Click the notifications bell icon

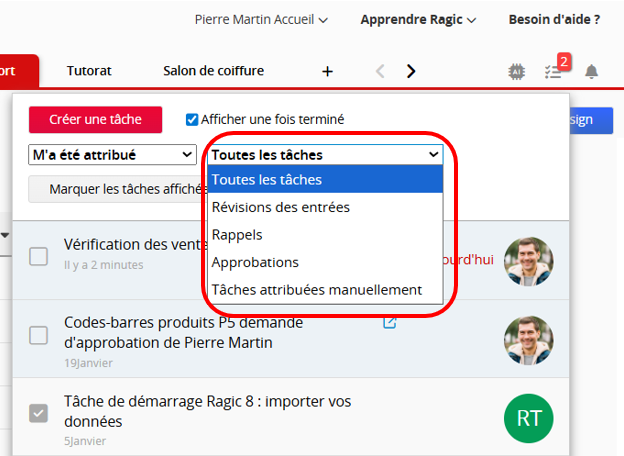[x=591, y=71]
